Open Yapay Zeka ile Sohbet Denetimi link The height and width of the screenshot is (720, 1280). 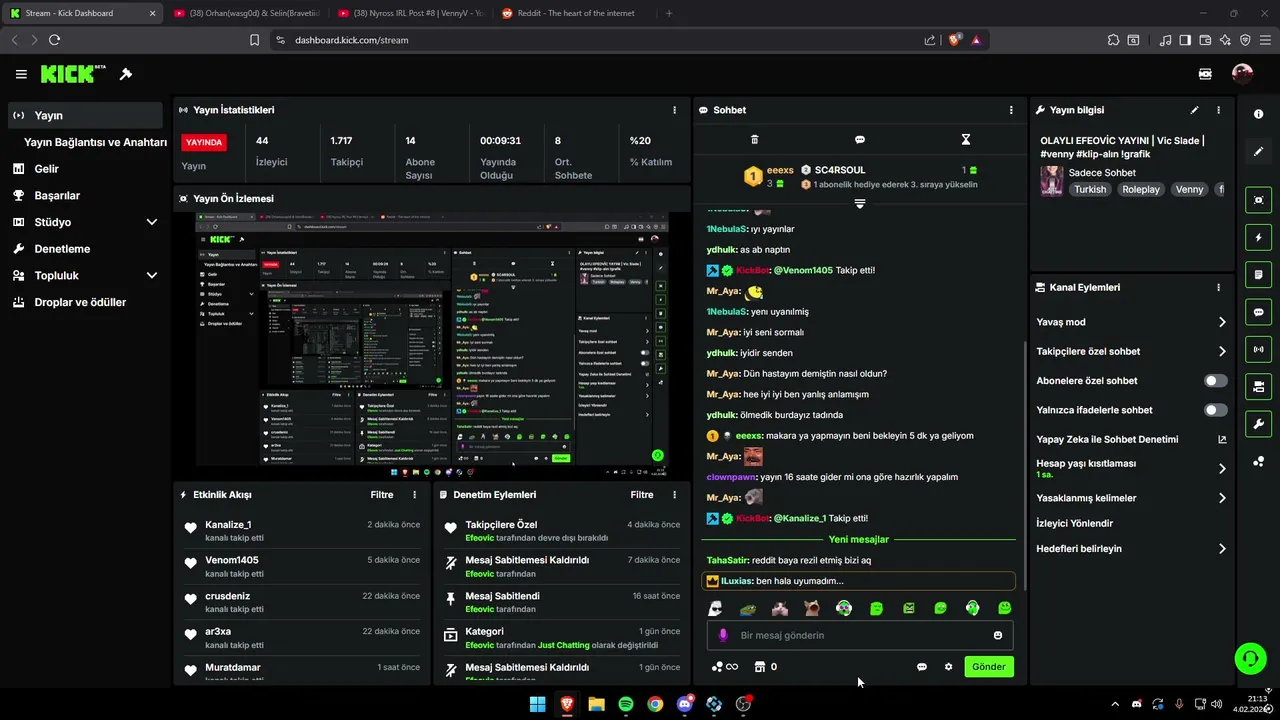click(x=1131, y=439)
